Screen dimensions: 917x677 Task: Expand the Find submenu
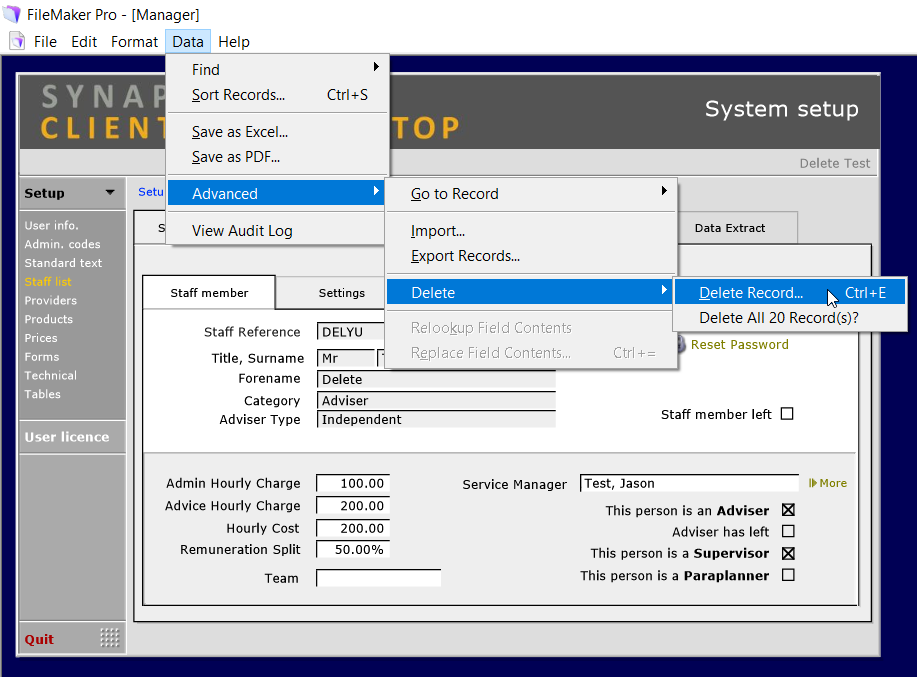[x=278, y=70]
